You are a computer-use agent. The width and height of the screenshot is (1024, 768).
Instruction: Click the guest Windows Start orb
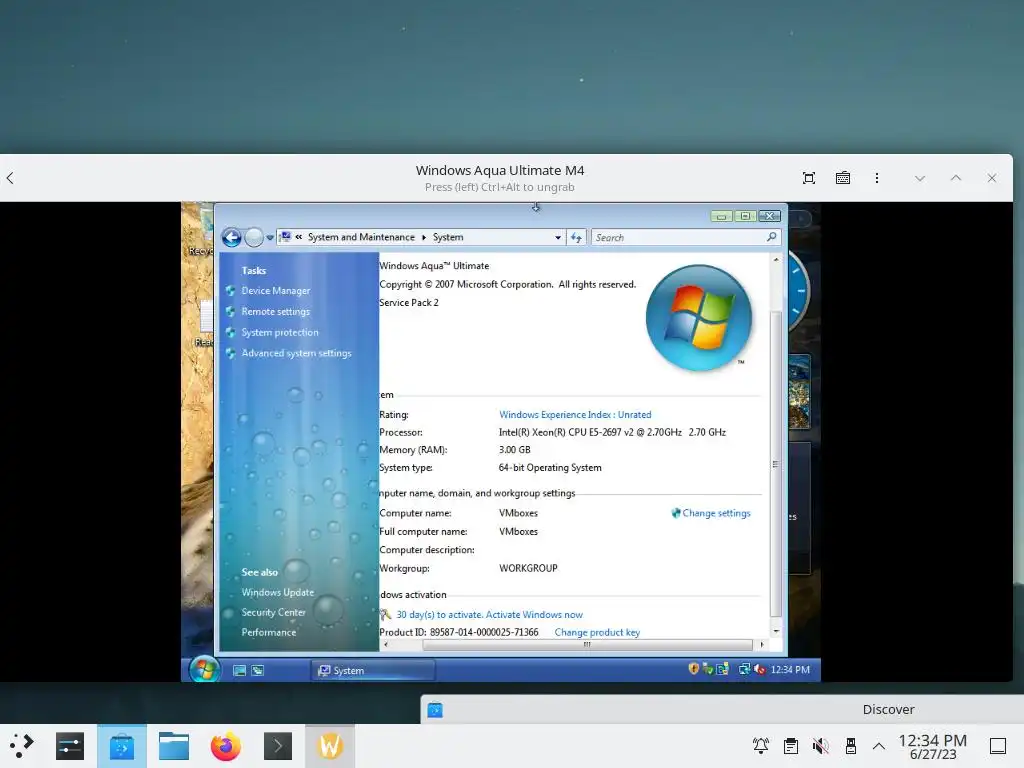(204, 669)
